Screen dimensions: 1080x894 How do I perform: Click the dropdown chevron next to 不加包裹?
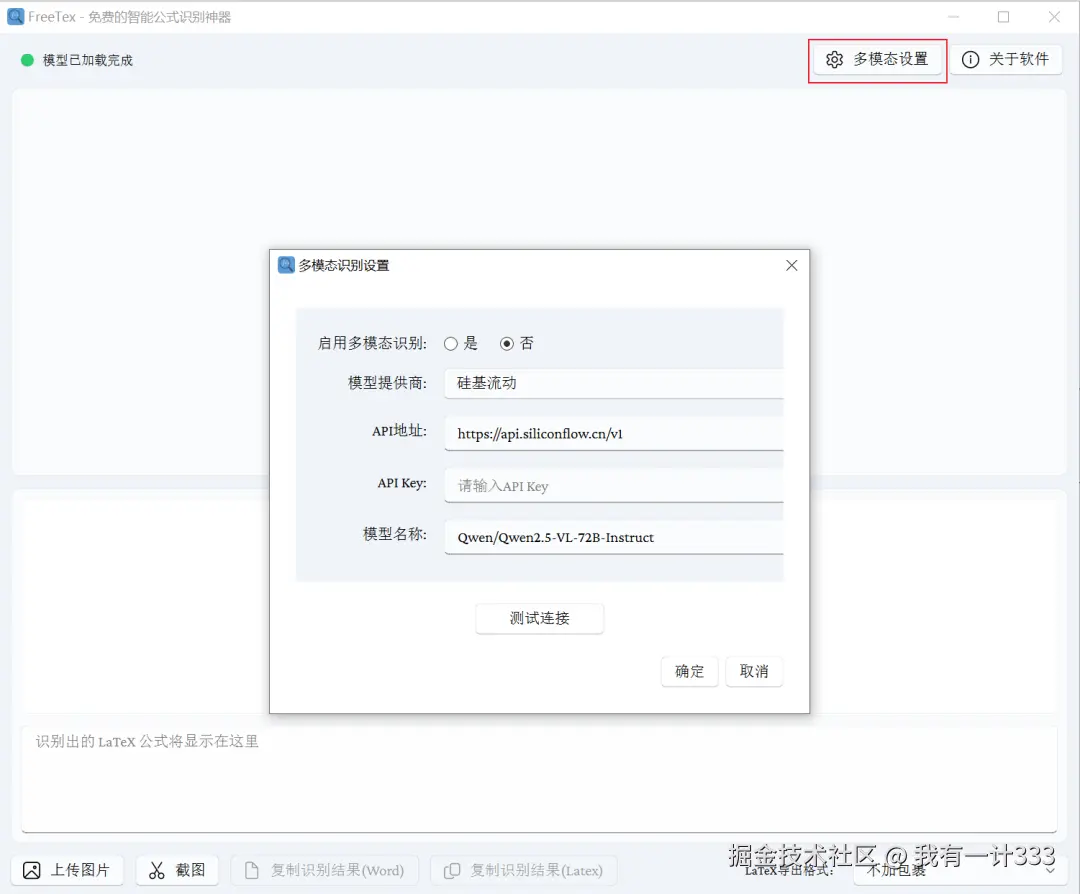[x=1048, y=871]
